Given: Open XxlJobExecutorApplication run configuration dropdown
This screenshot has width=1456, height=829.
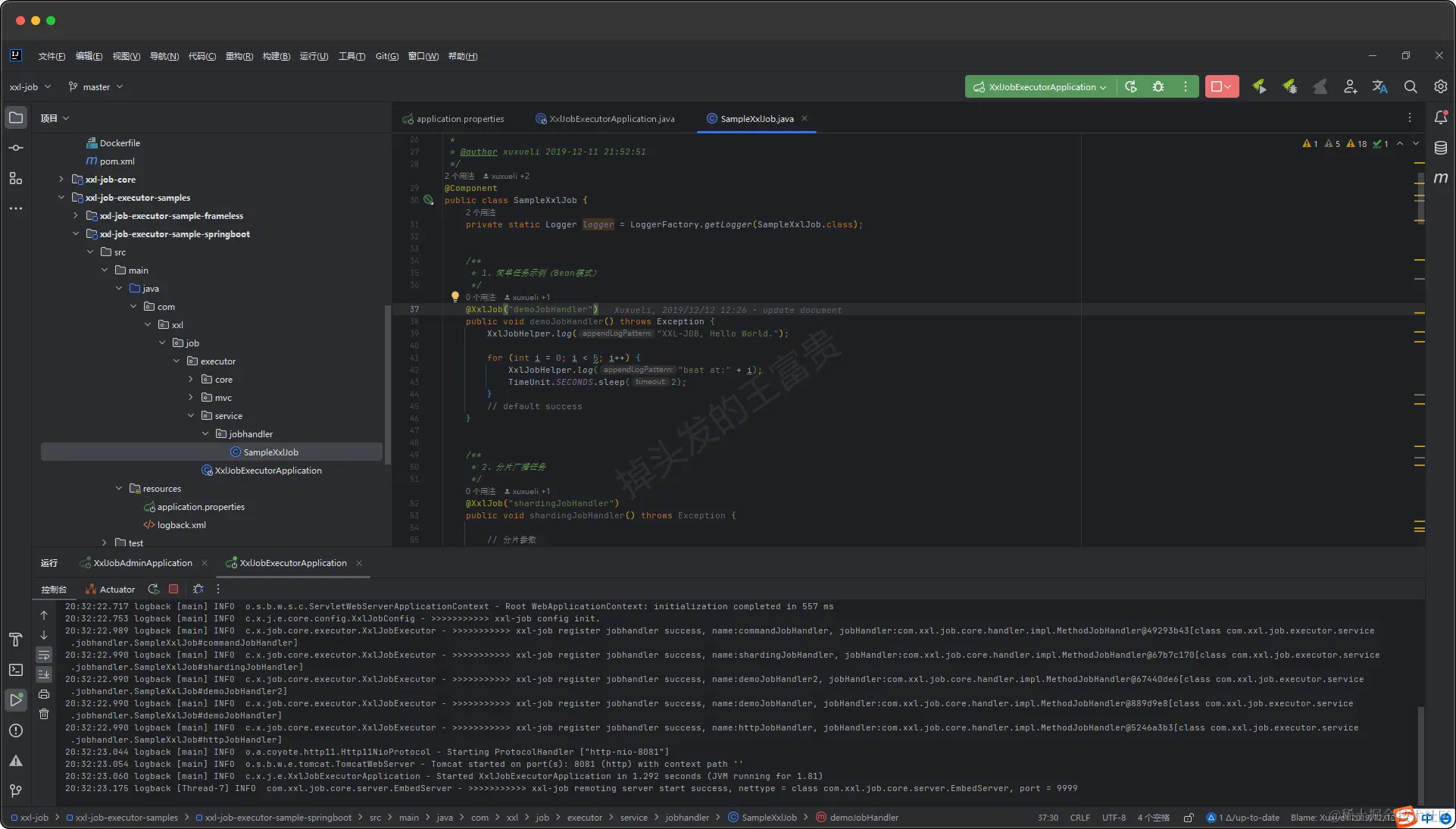Looking at the screenshot, I should (x=1042, y=87).
